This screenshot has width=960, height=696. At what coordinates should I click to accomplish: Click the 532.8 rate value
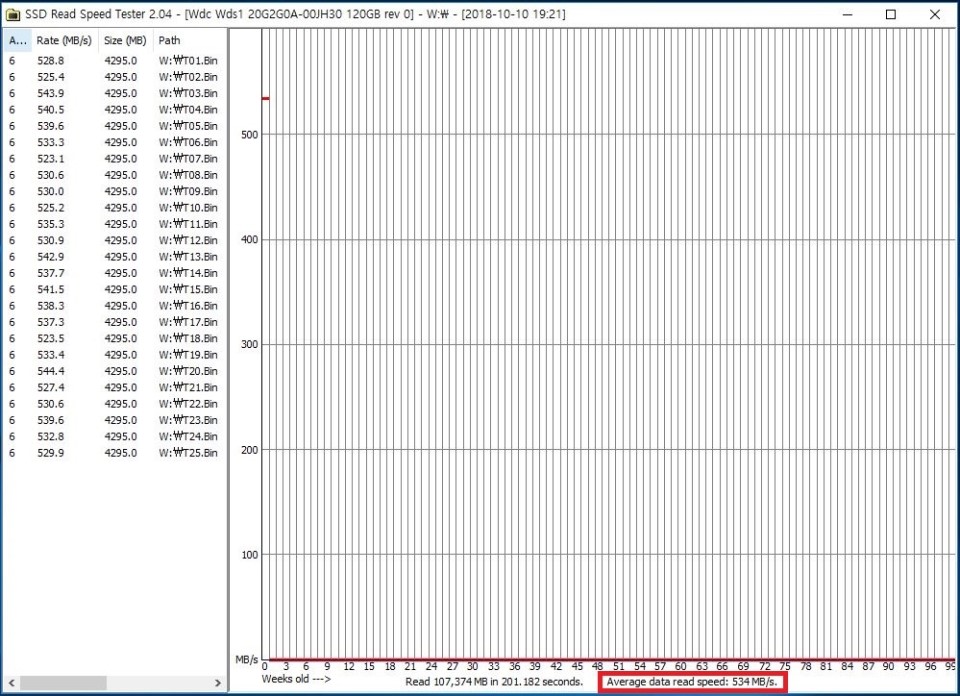pyautogui.click(x=50, y=436)
